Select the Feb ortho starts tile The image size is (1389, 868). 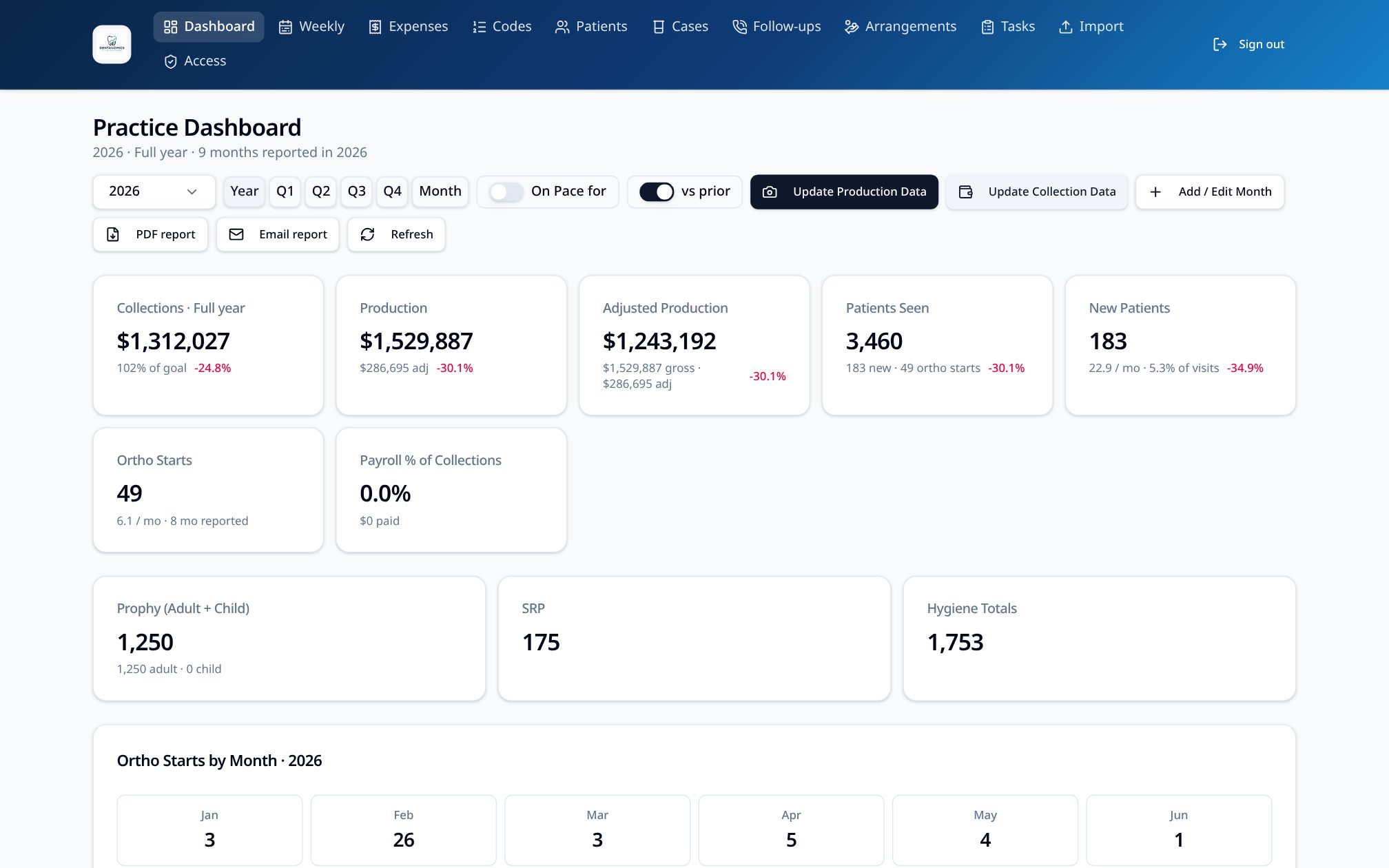(x=404, y=830)
